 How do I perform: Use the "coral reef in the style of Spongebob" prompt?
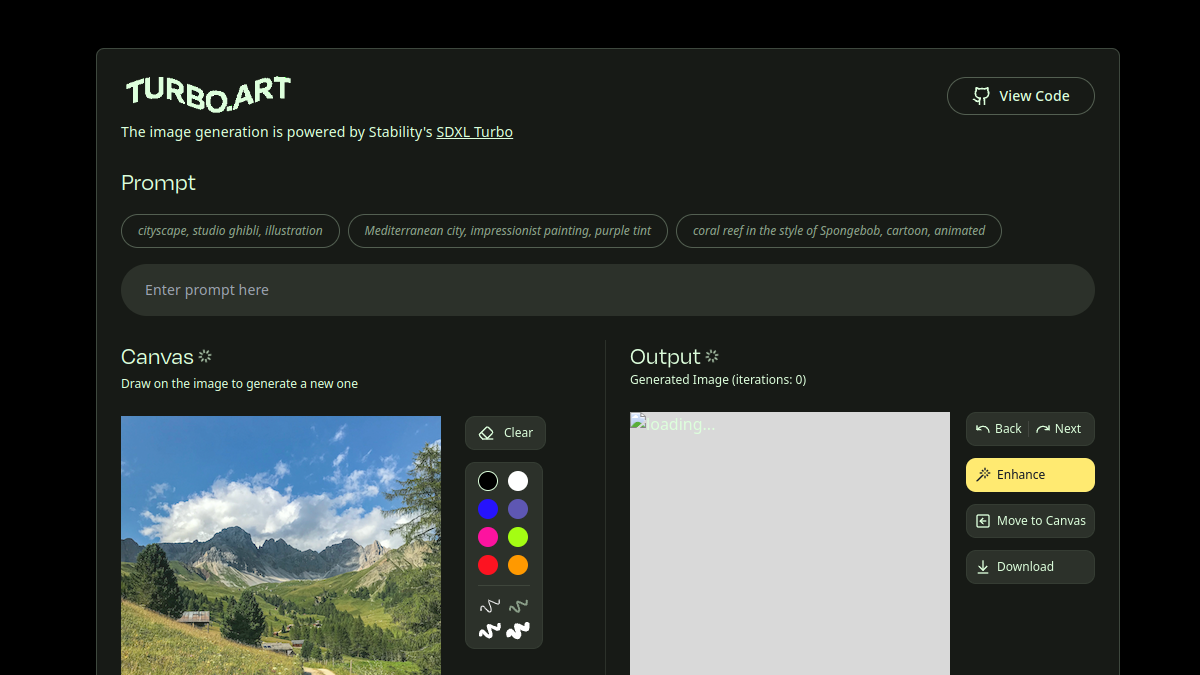(x=839, y=231)
